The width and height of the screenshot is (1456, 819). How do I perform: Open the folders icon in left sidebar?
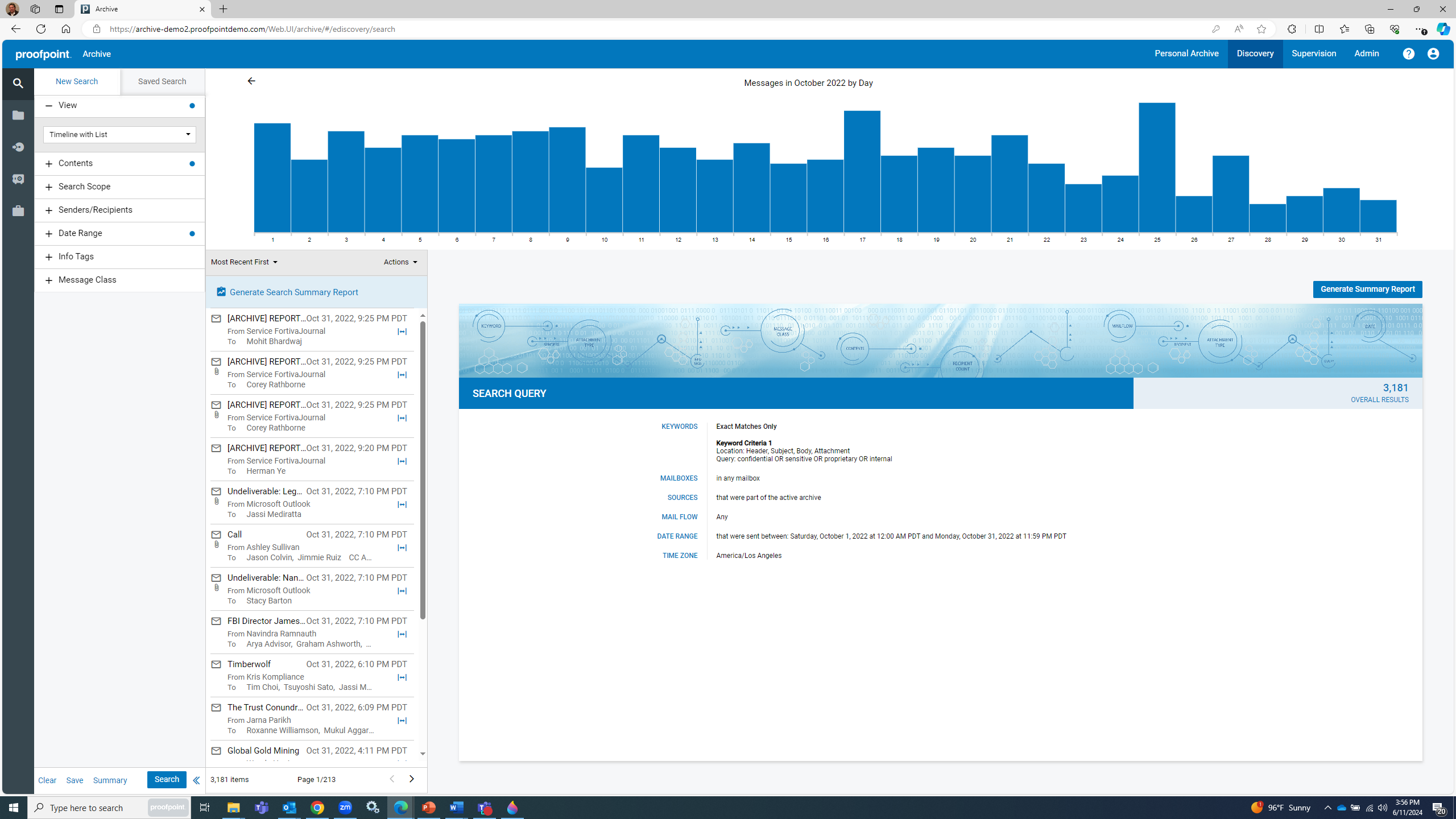(x=18, y=115)
